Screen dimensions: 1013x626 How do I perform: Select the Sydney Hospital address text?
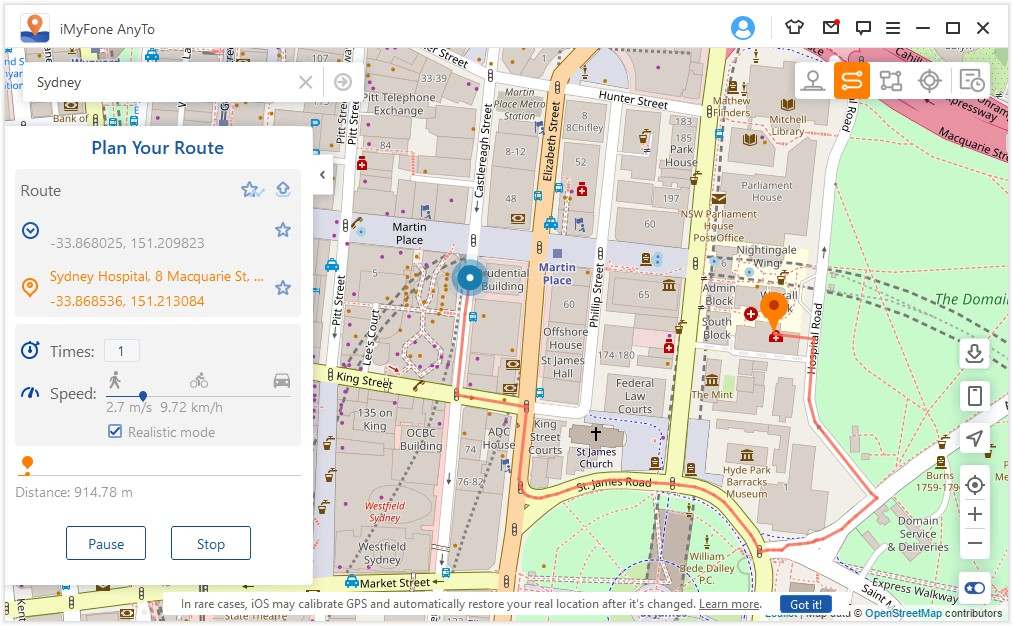pos(156,276)
